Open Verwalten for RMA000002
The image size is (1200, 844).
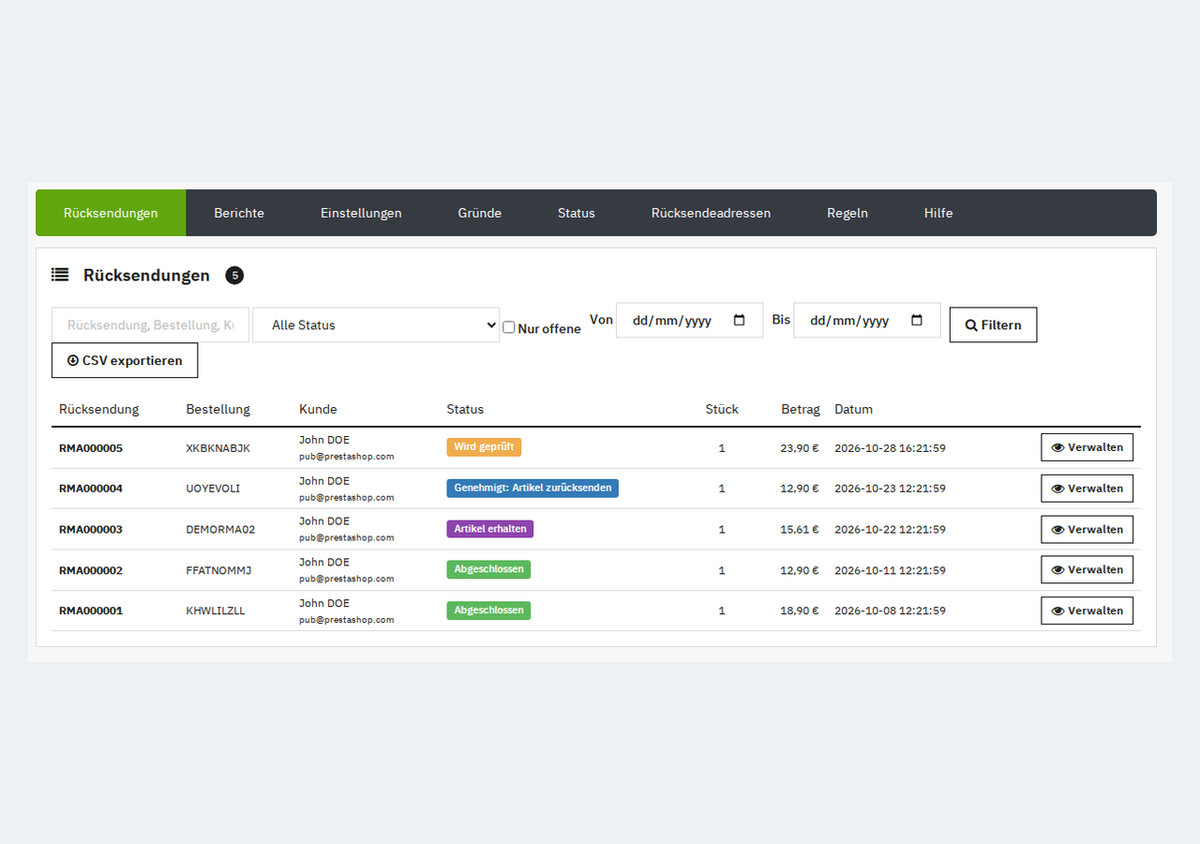[1087, 570]
